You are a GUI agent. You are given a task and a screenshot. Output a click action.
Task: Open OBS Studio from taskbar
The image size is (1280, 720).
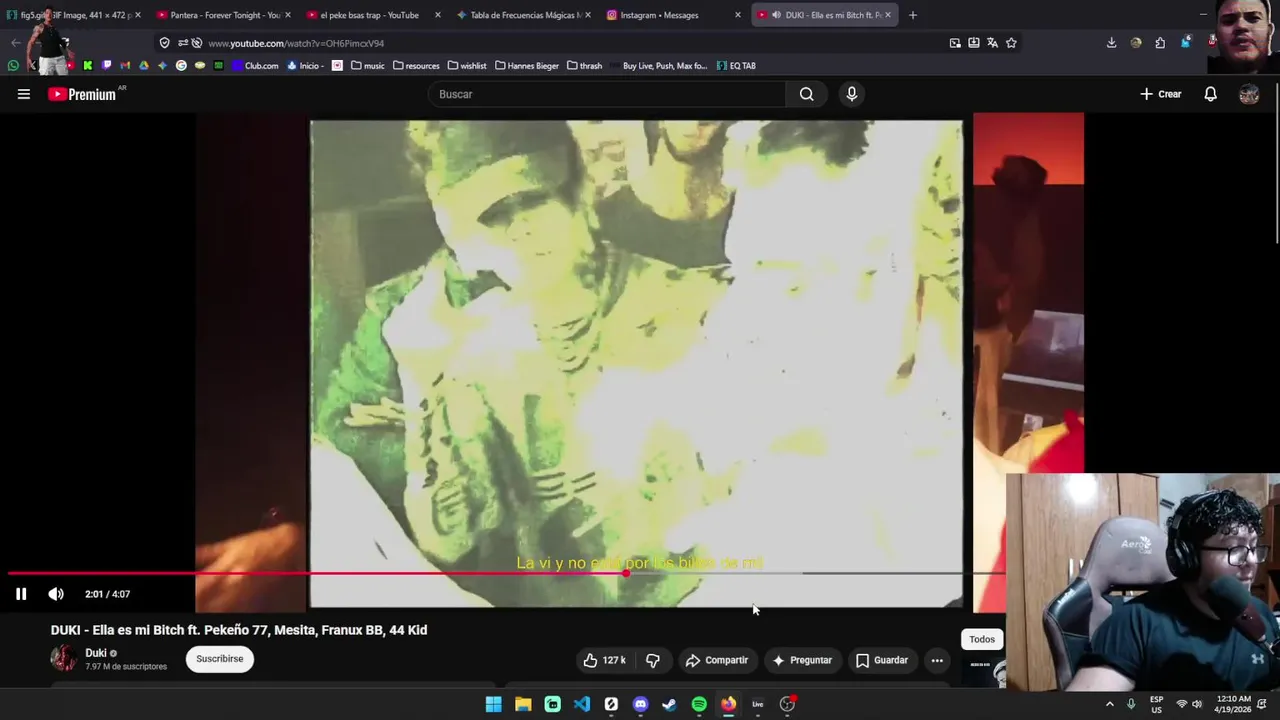click(x=788, y=704)
